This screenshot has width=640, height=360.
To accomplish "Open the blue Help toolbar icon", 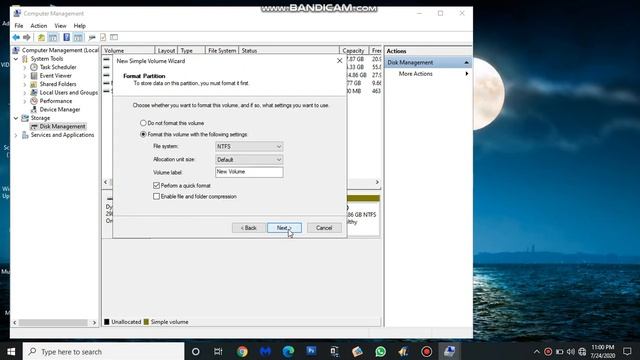I will tap(67, 38).
